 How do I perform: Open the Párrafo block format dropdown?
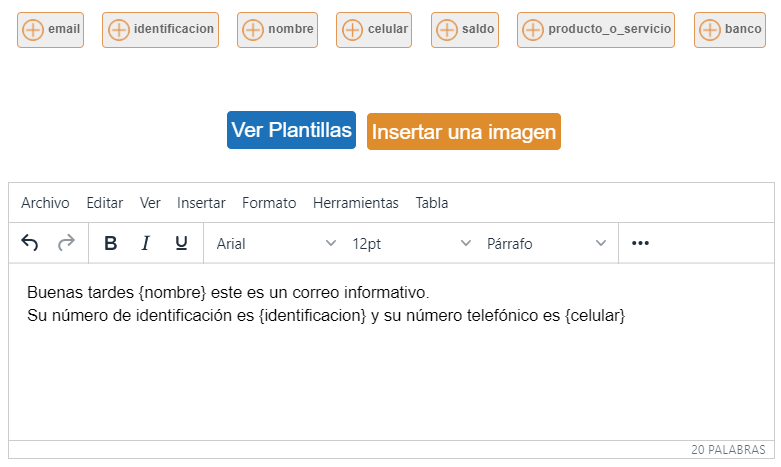pos(546,243)
